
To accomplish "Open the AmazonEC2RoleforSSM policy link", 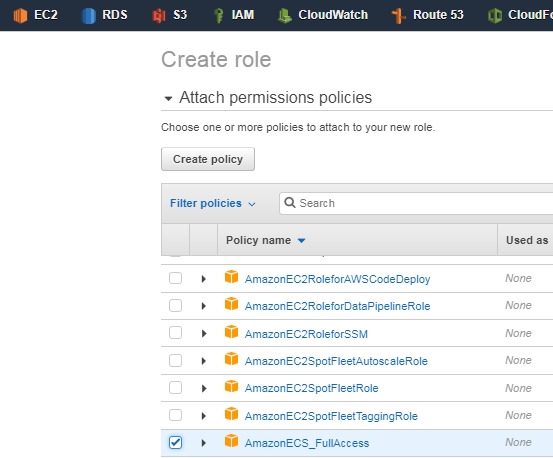I will pos(306,334).
